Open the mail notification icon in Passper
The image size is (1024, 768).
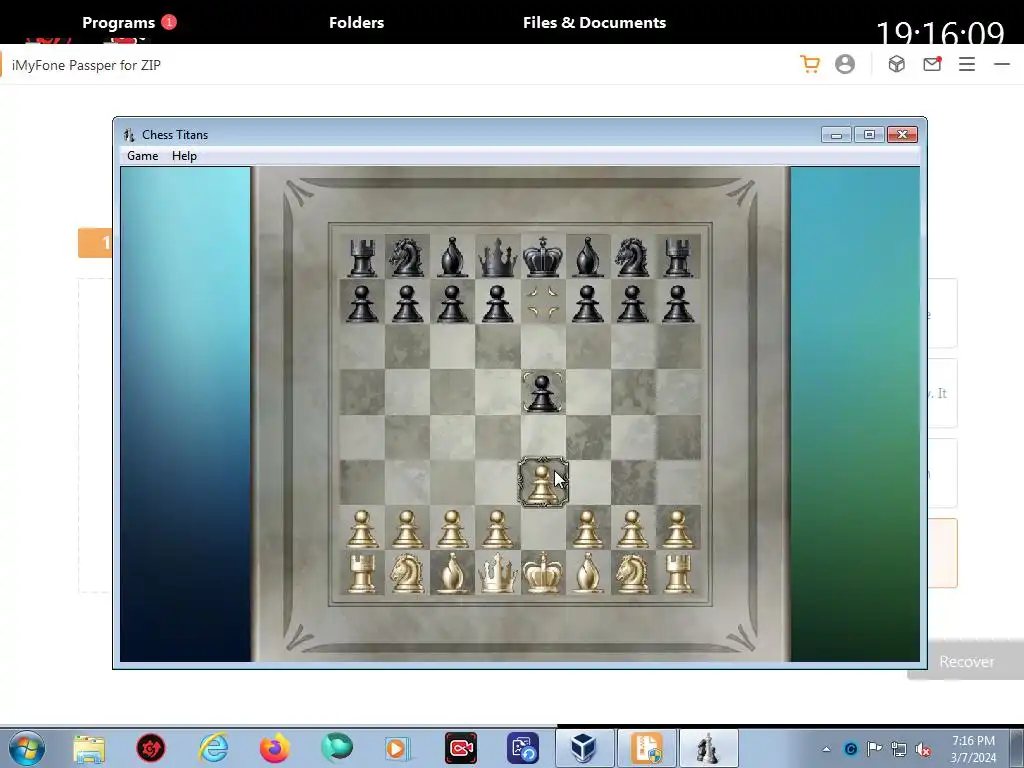(932, 64)
